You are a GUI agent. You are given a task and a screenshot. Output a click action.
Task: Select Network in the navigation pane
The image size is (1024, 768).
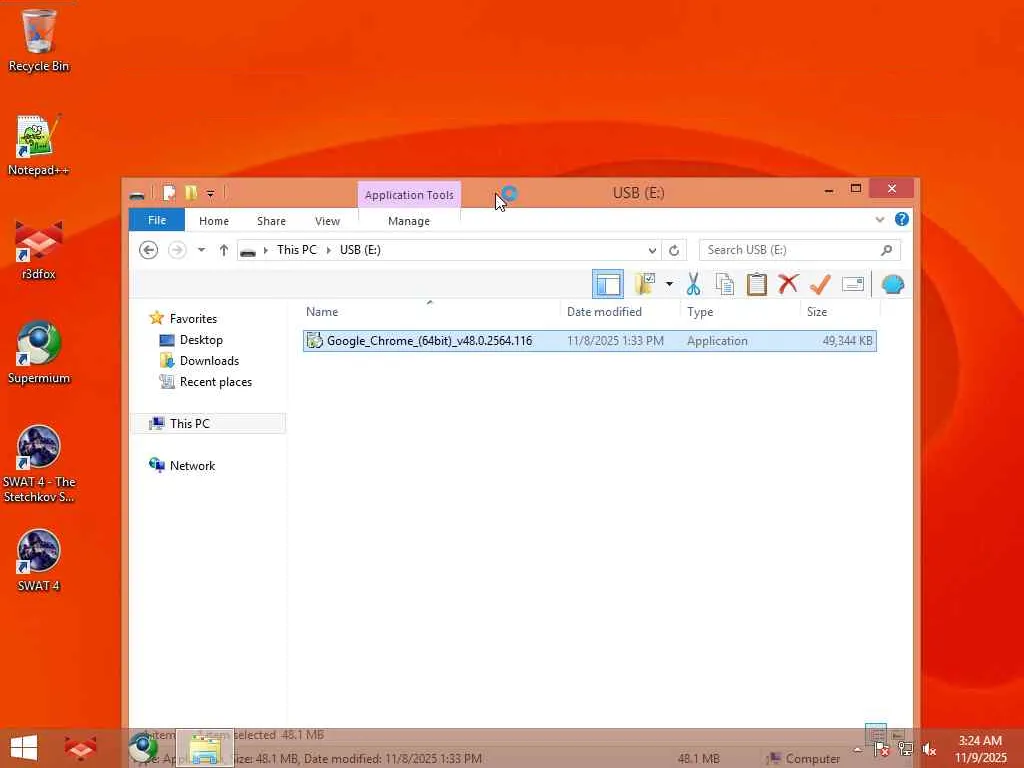(x=192, y=466)
